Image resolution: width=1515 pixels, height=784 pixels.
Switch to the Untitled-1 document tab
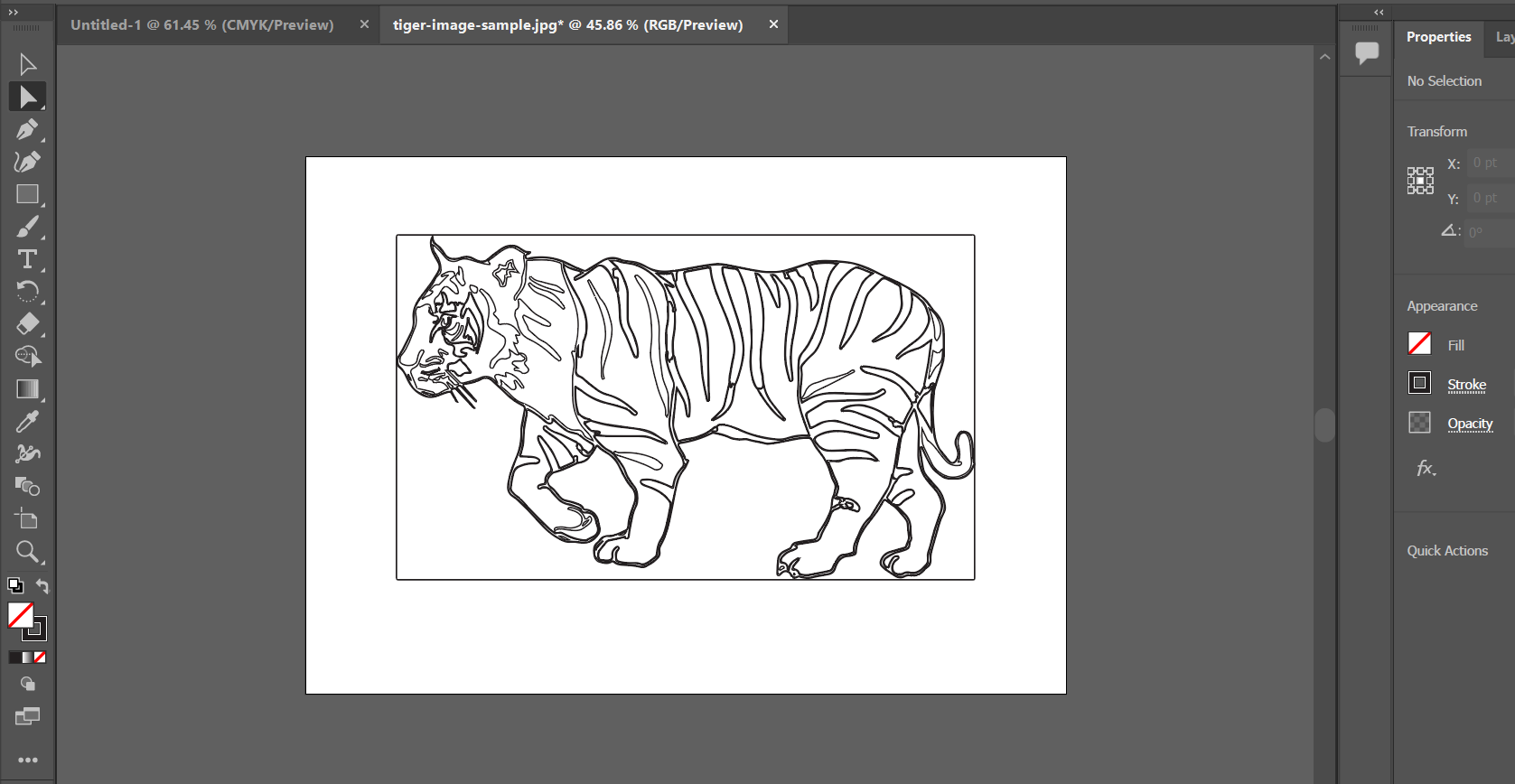pos(201,25)
